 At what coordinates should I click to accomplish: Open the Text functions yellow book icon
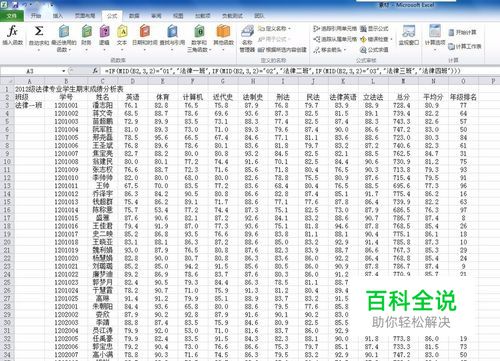click(122, 32)
